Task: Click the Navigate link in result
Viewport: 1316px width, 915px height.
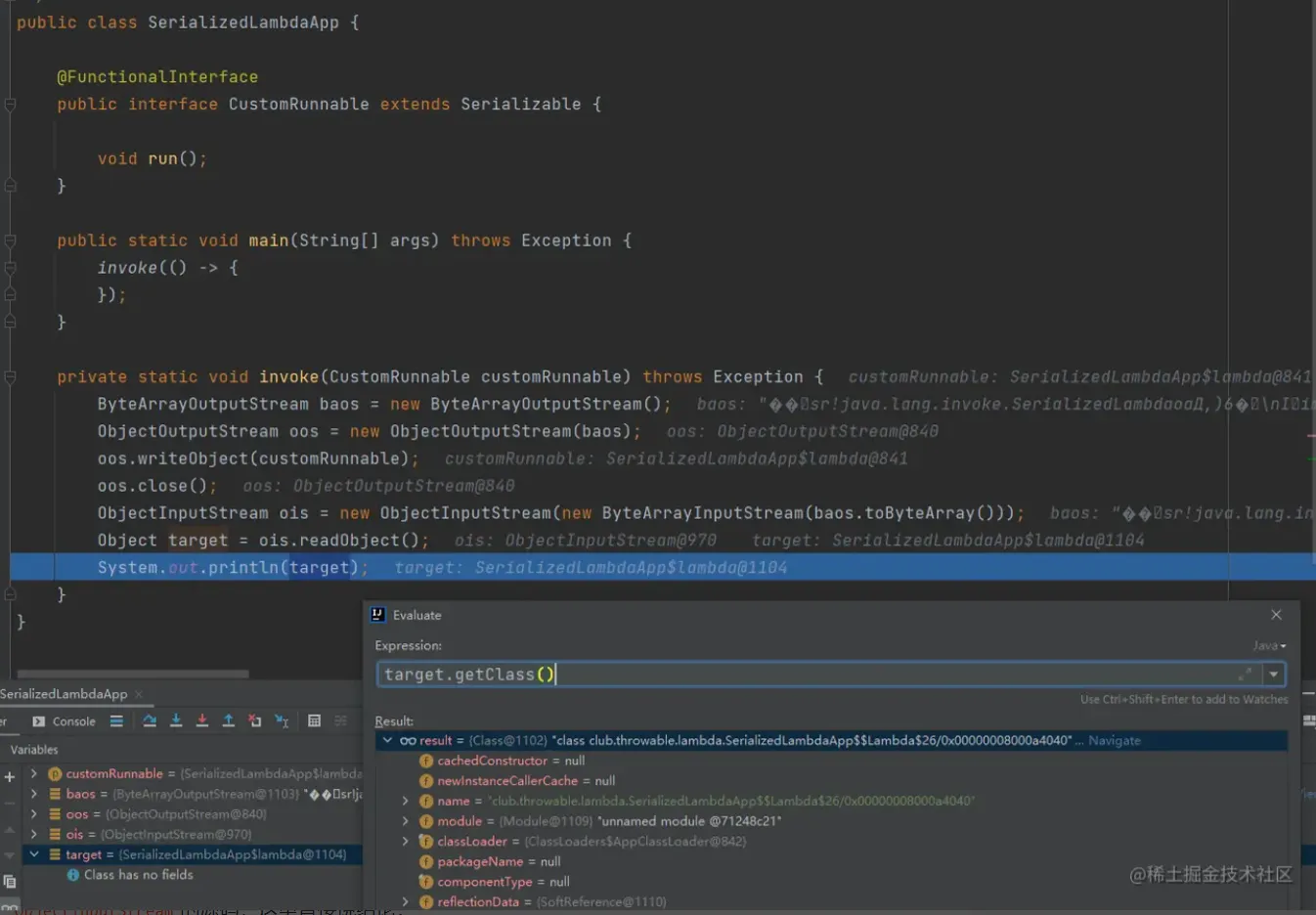Action: pyautogui.click(x=1115, y=740)
